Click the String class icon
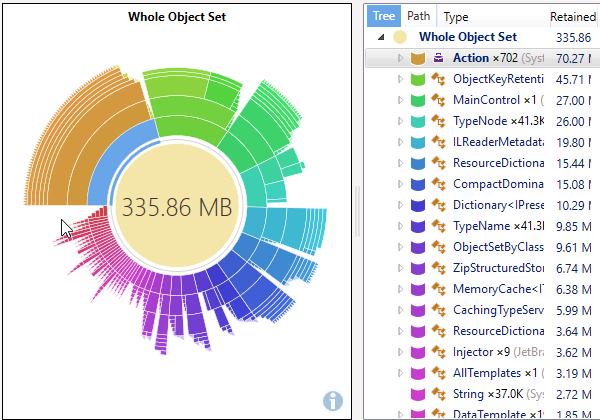This screenshot has width=600, height=420. [x=438, y=394]
